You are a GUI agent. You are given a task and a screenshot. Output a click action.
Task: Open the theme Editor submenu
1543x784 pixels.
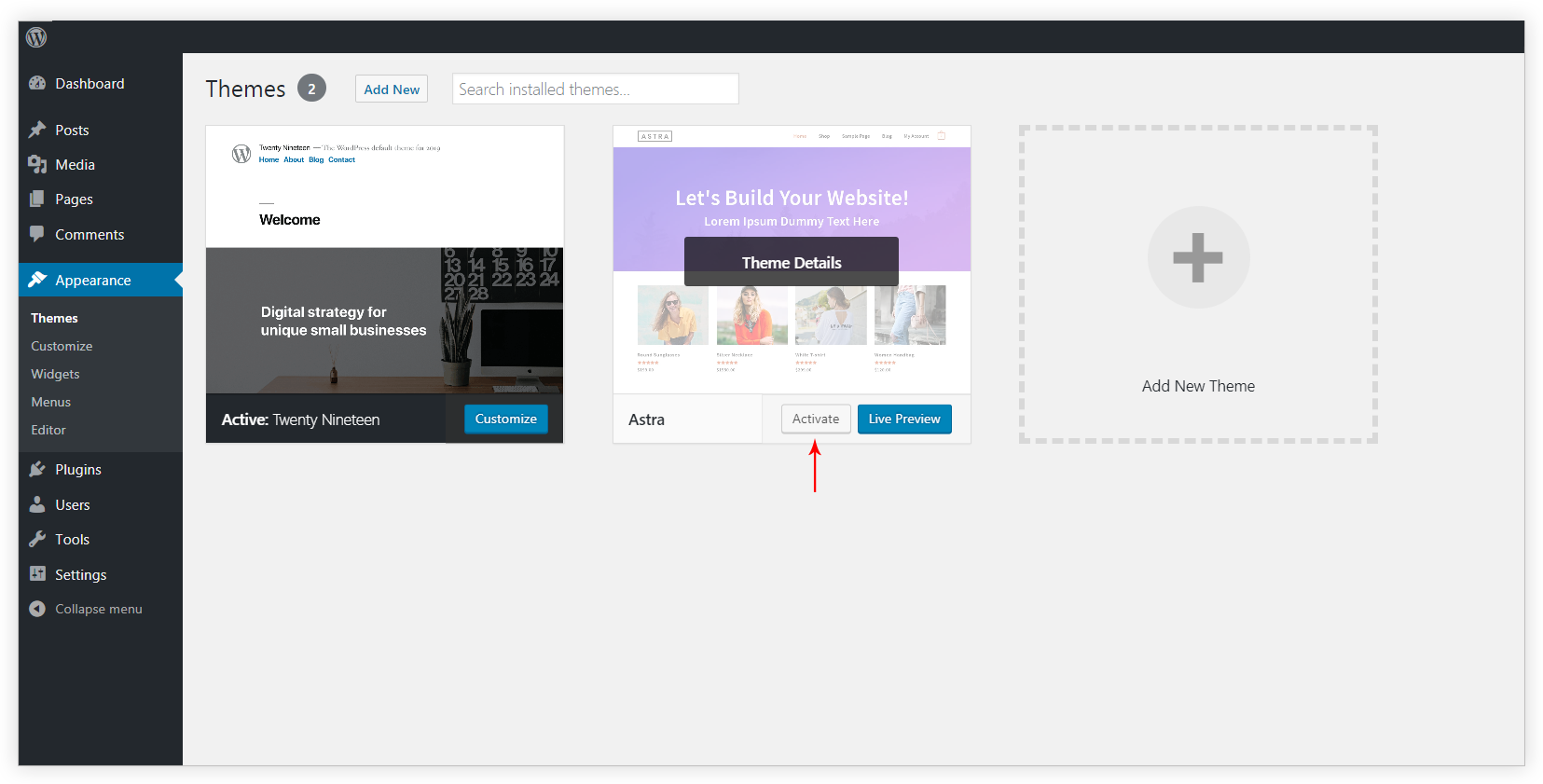pos(48,430)
